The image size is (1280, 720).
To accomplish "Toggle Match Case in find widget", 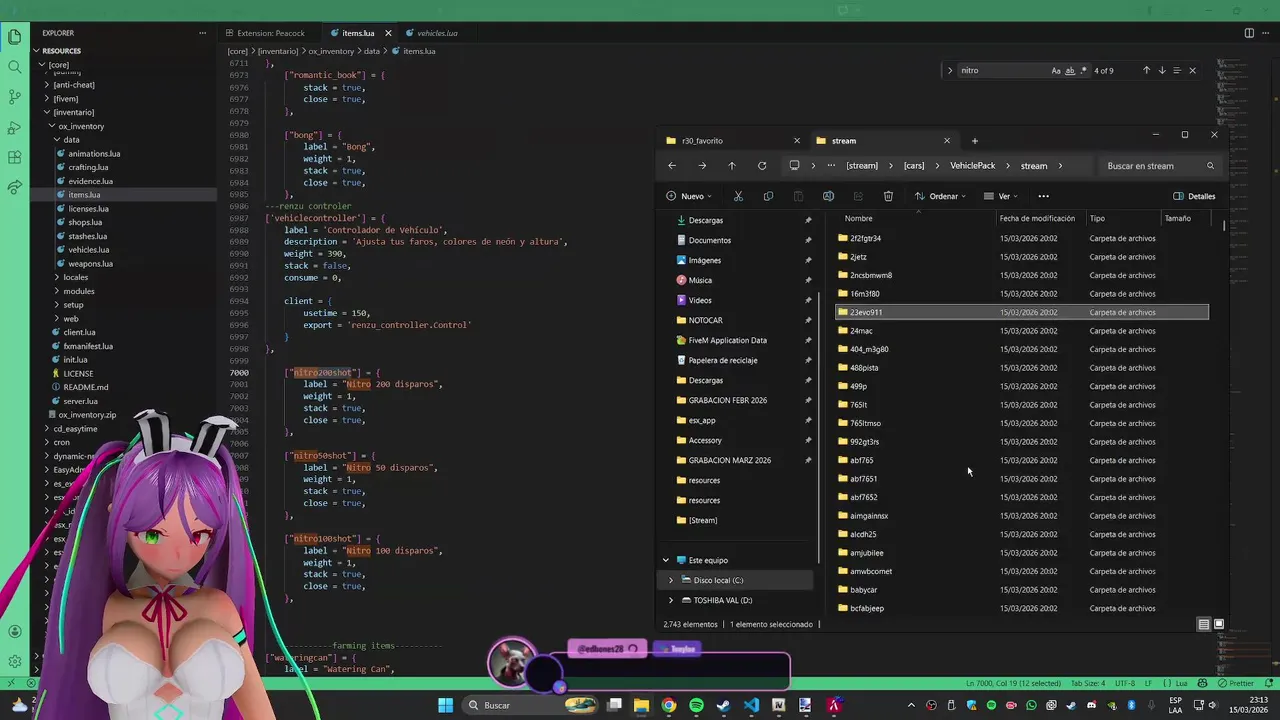I will [x=1056, y=71].
